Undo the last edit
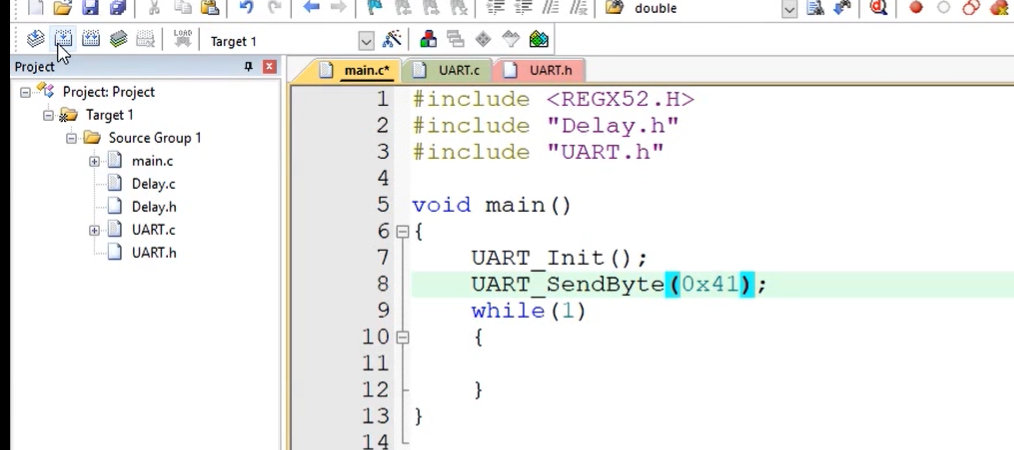Image resolution: width=1014 pixels, height=450 pixels. (246, 7)
